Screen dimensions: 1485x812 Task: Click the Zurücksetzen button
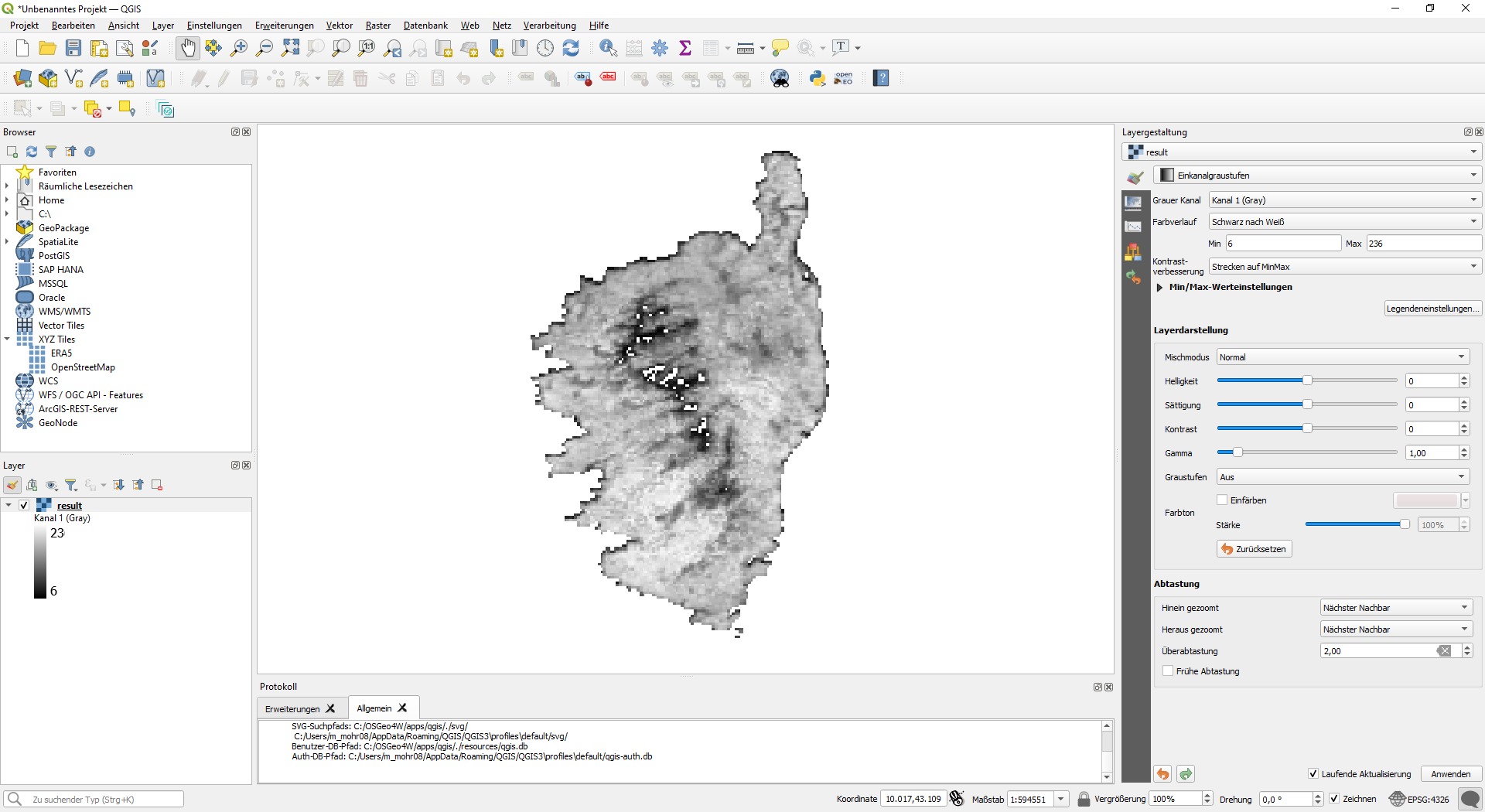(1253, 549)
